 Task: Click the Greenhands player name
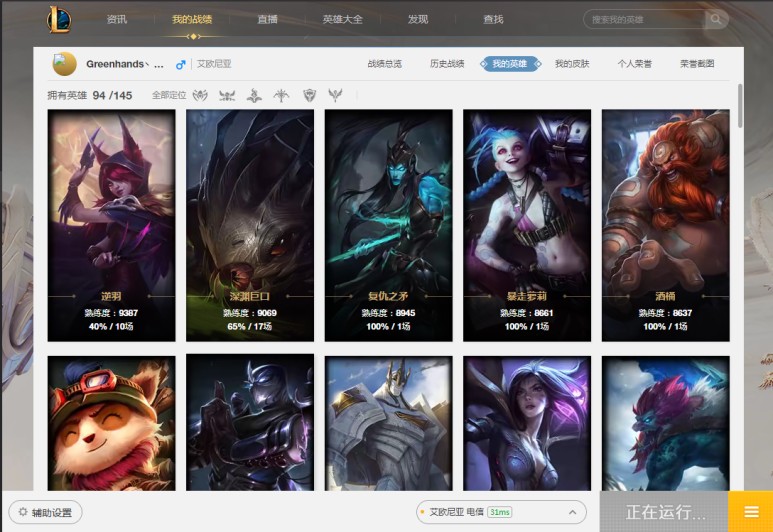pyautogui.click(x=125, y=64)
